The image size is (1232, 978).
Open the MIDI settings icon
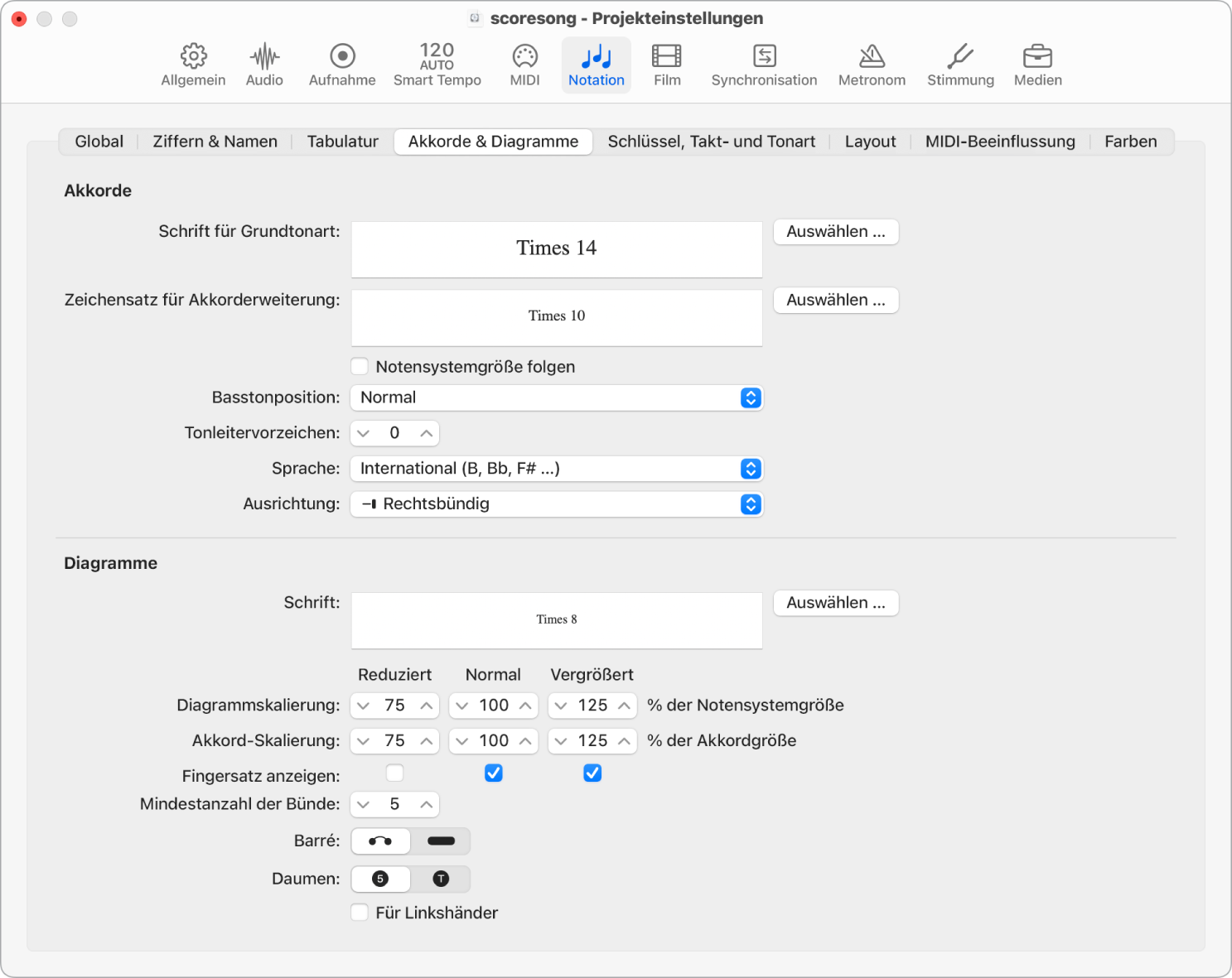pyautogui.click(x=524, y=65)
